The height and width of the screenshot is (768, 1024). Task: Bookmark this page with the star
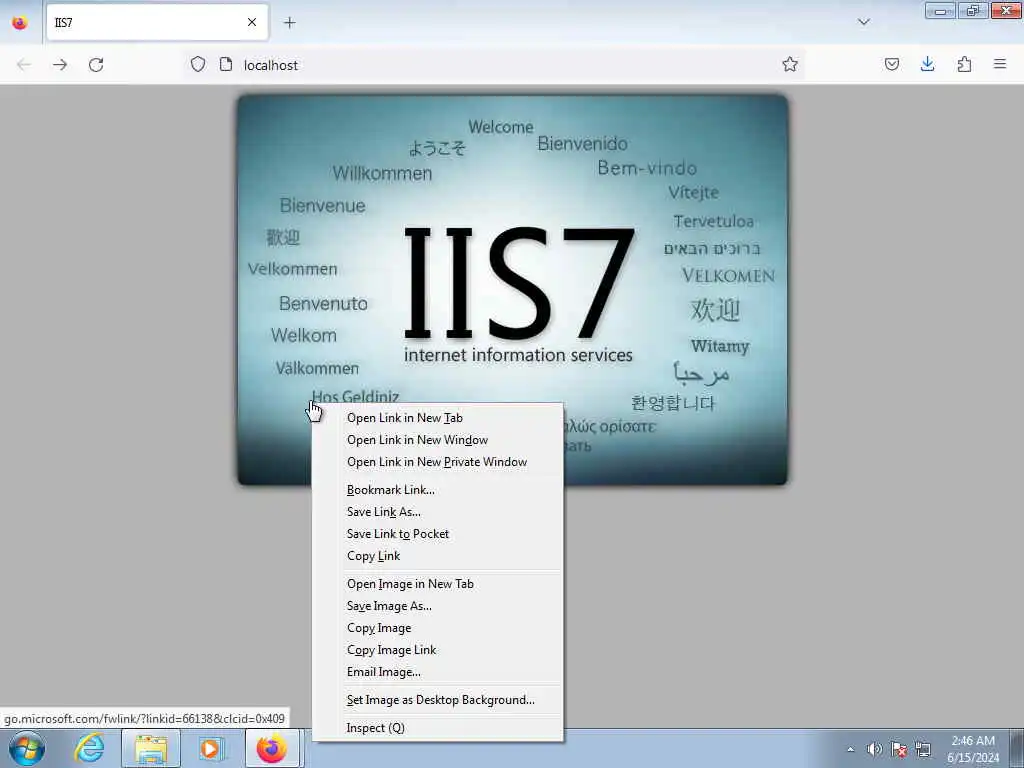pos(790,64)
